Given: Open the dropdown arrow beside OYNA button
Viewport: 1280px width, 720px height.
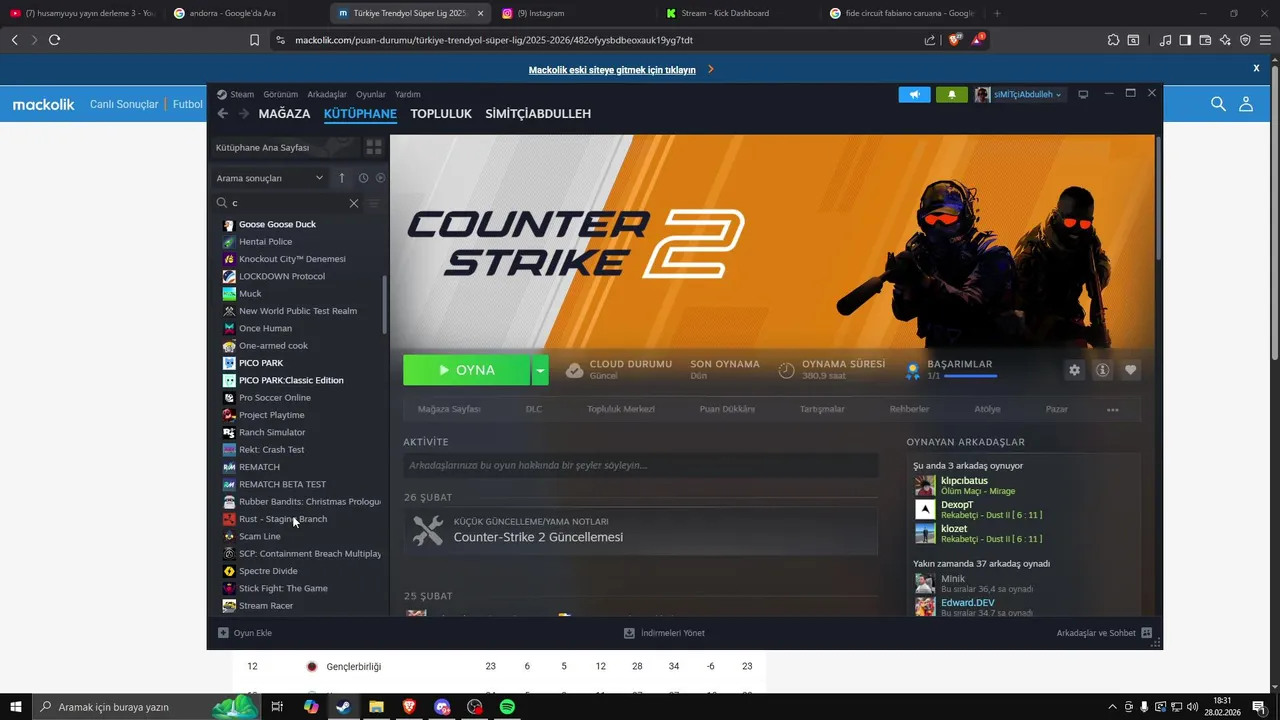Looking at the screenshot, I should click(x=540, y=370).
